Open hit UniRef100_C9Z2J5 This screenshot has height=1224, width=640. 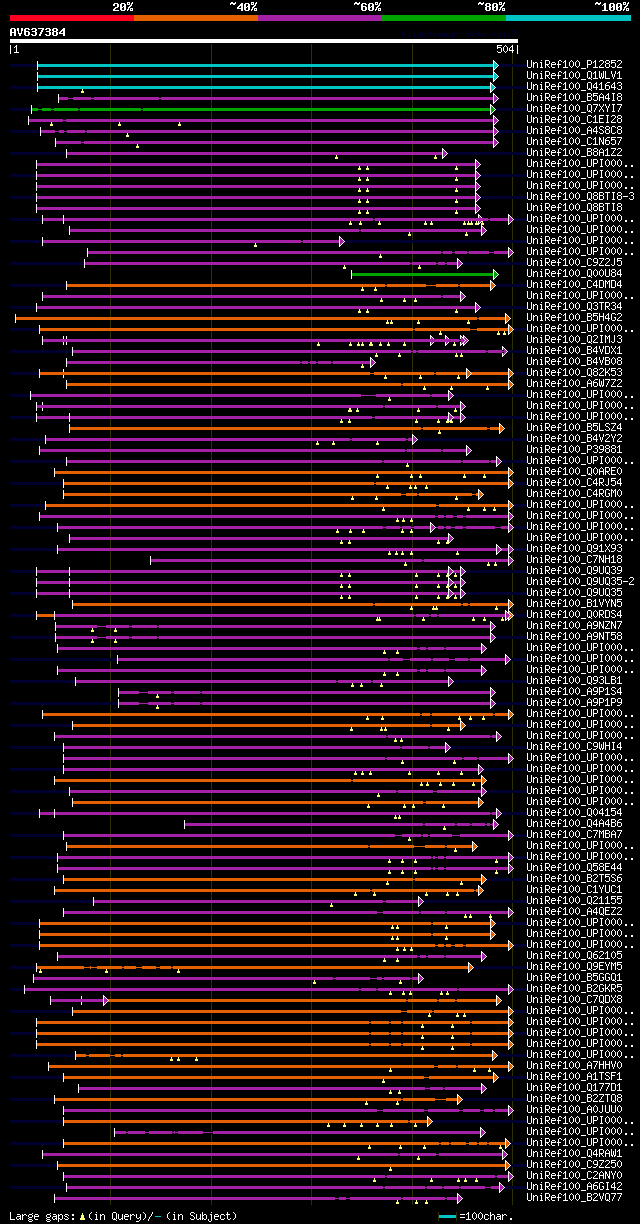point(575,262)
